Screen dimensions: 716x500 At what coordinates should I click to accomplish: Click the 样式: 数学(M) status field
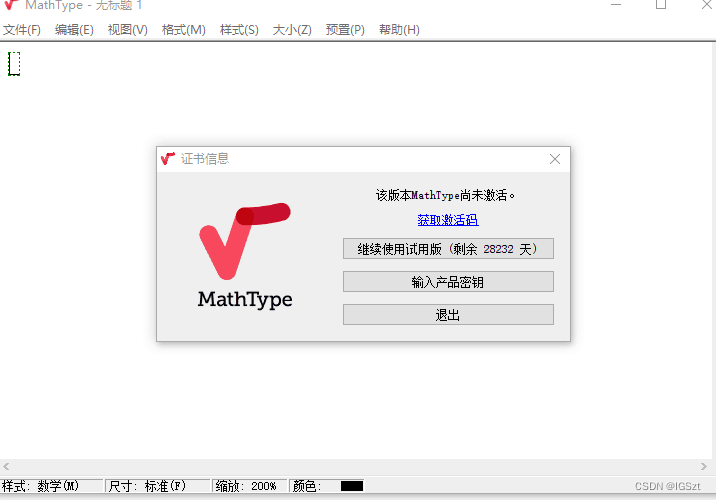pyautogui.click(x=51, y=486)
